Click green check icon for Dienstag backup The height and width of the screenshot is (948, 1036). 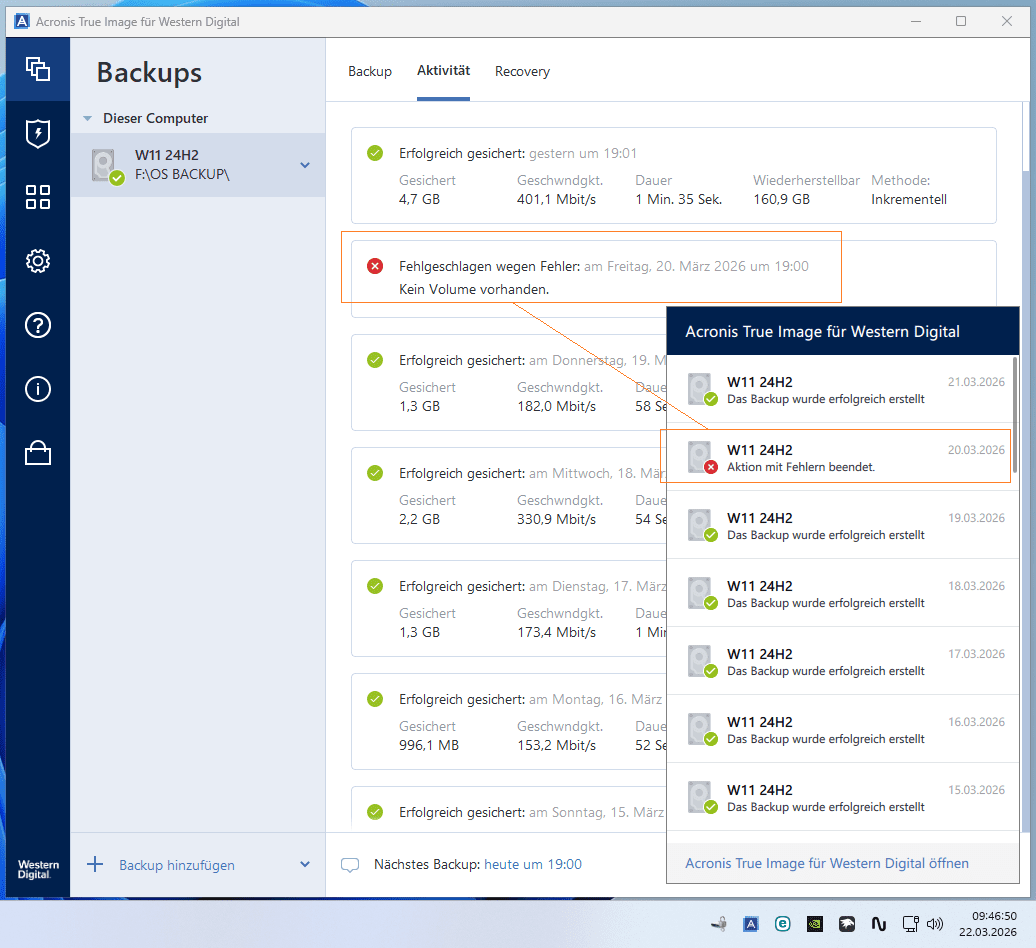(x=375, y=586)
